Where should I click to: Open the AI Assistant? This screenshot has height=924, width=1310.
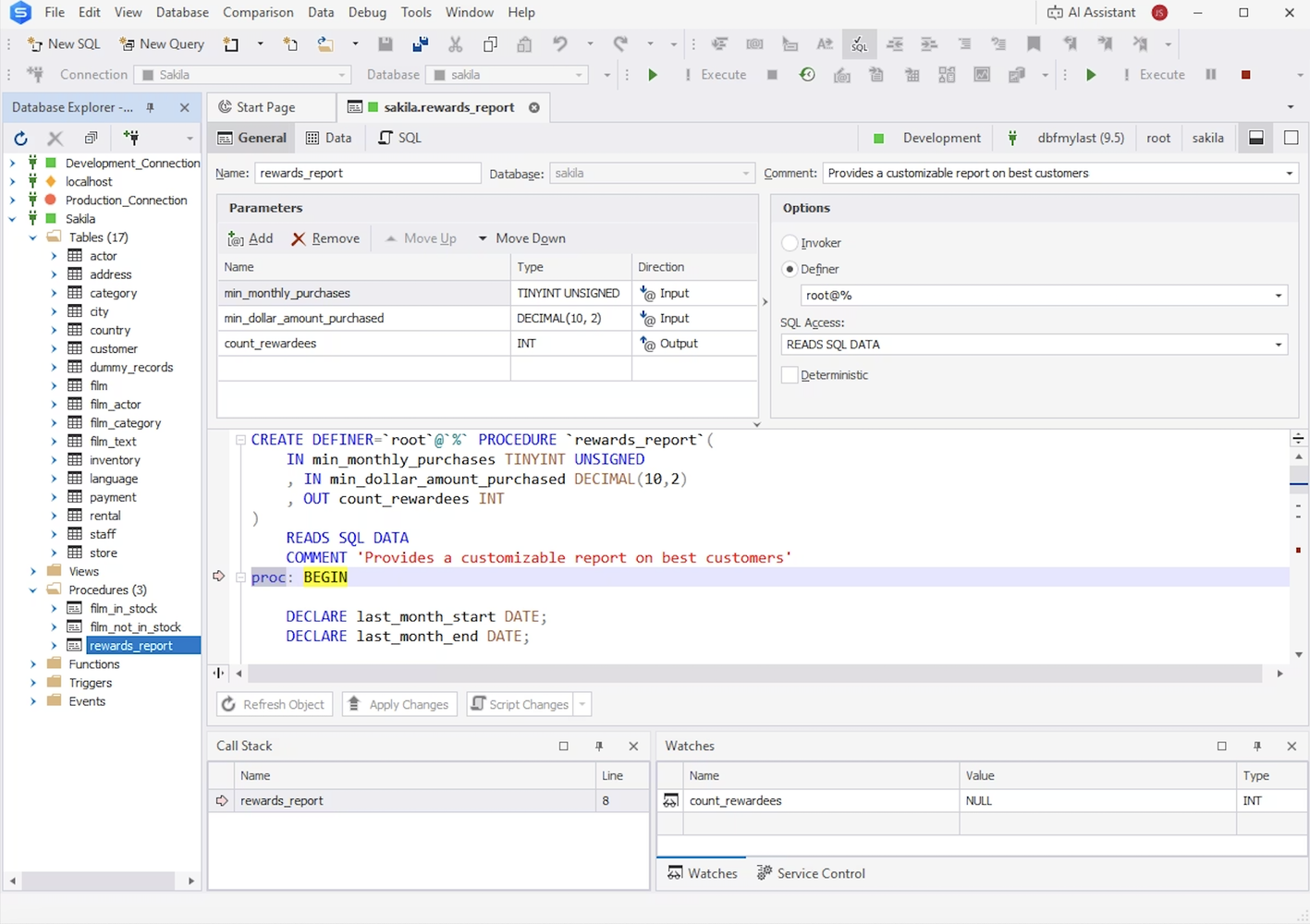pyautogui.click(x=1092, y=12)
